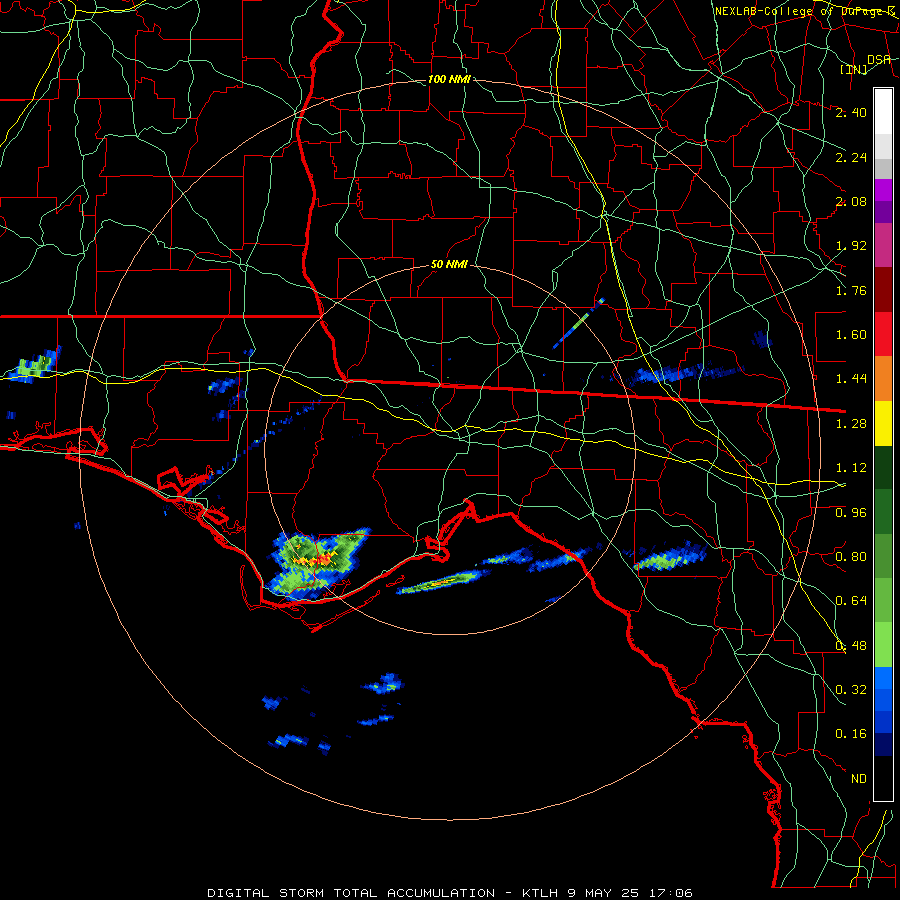The image size is (900, 900).
Task: Click the 2.24 legend value
Action: pos(851,157)
